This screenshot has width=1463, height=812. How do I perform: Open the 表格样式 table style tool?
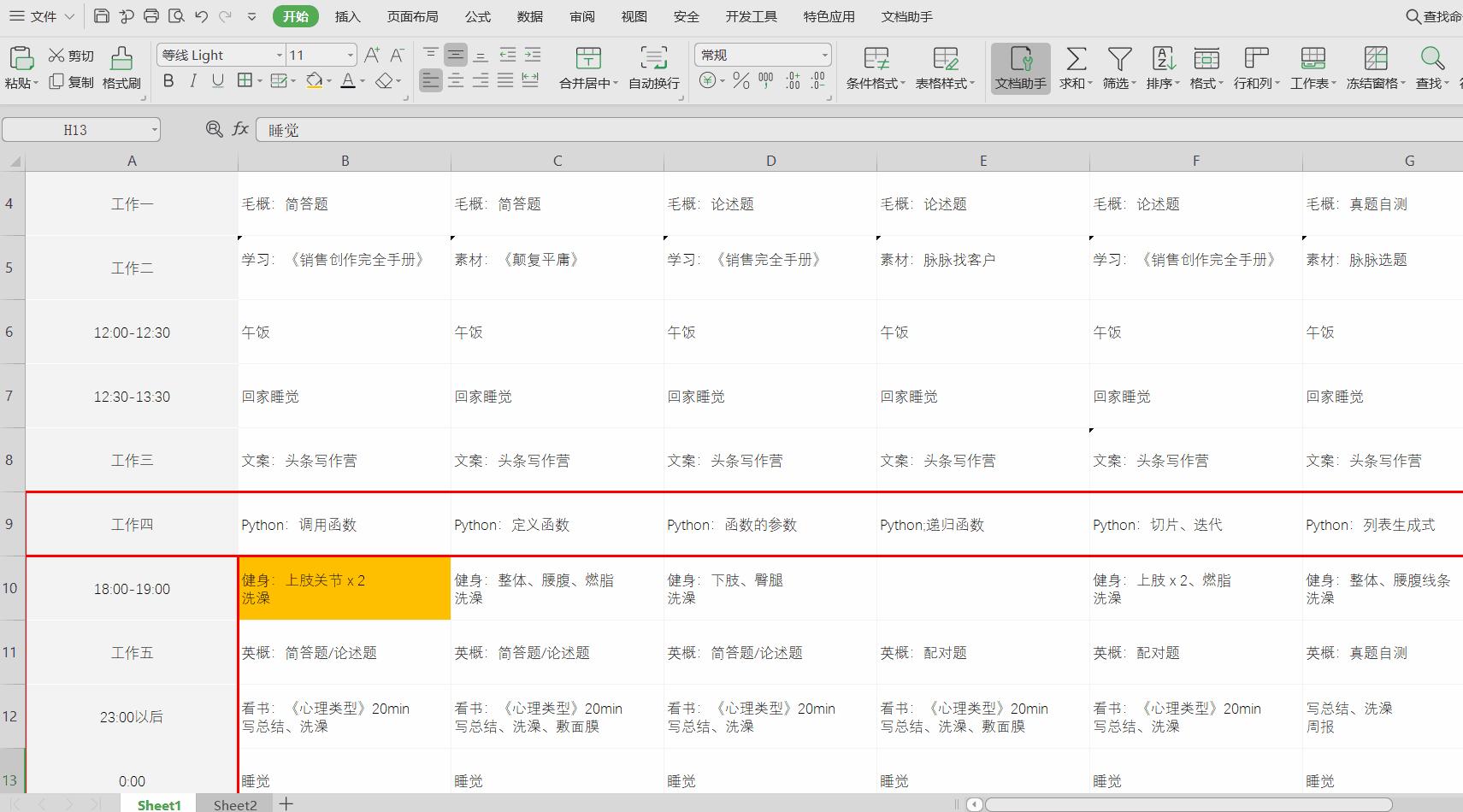coord(944,68)
